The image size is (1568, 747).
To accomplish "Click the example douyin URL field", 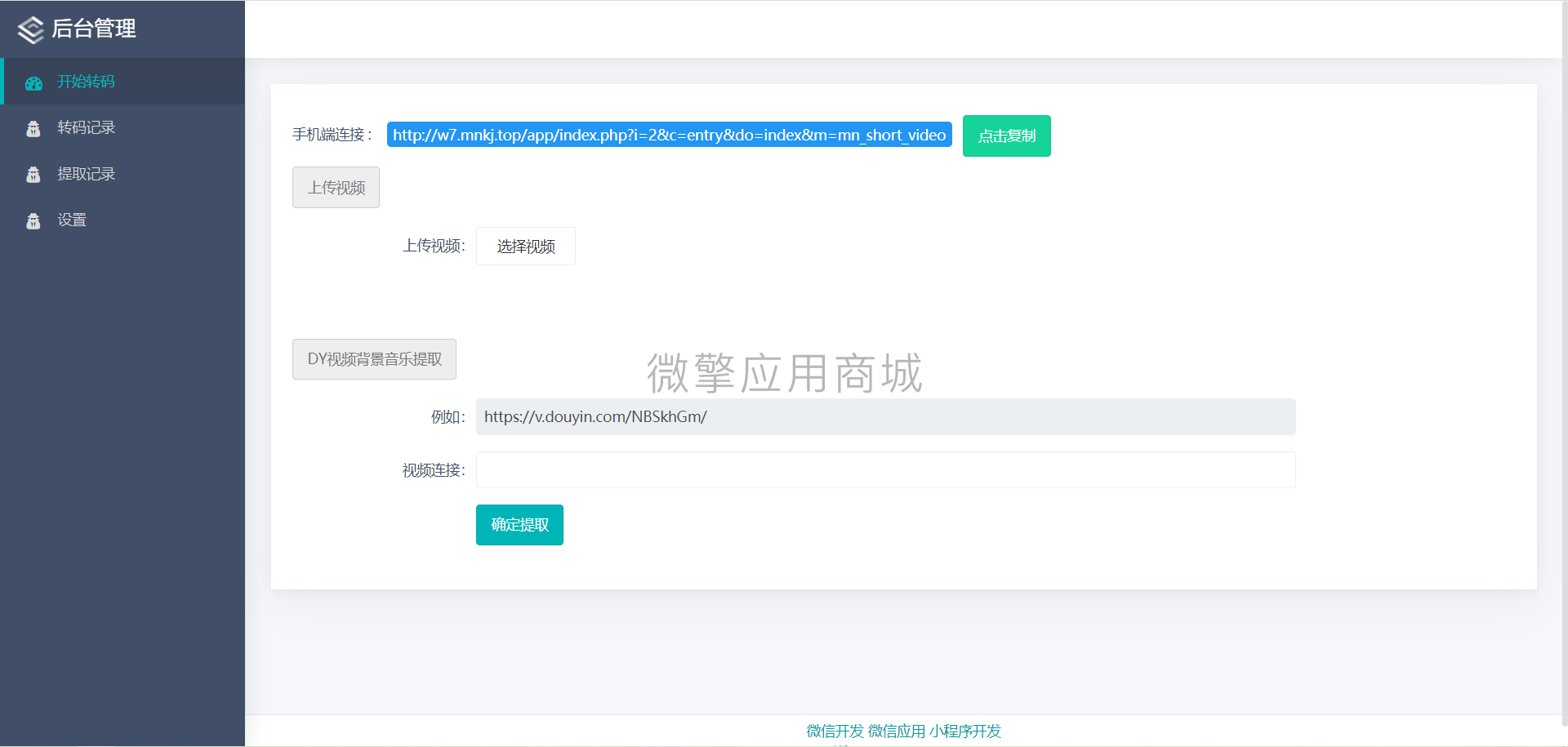I will click(x=885, y=416).
